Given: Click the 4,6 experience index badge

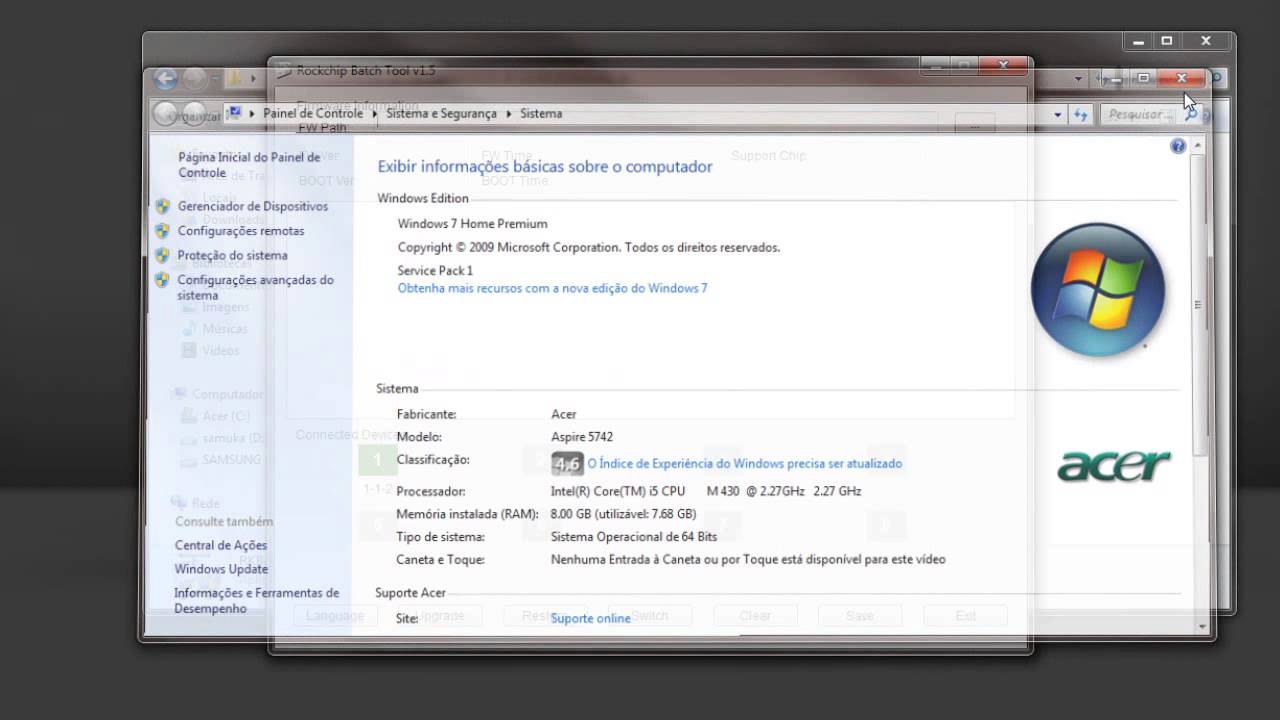Looking at the screenshot, I should tap(567, 463).
